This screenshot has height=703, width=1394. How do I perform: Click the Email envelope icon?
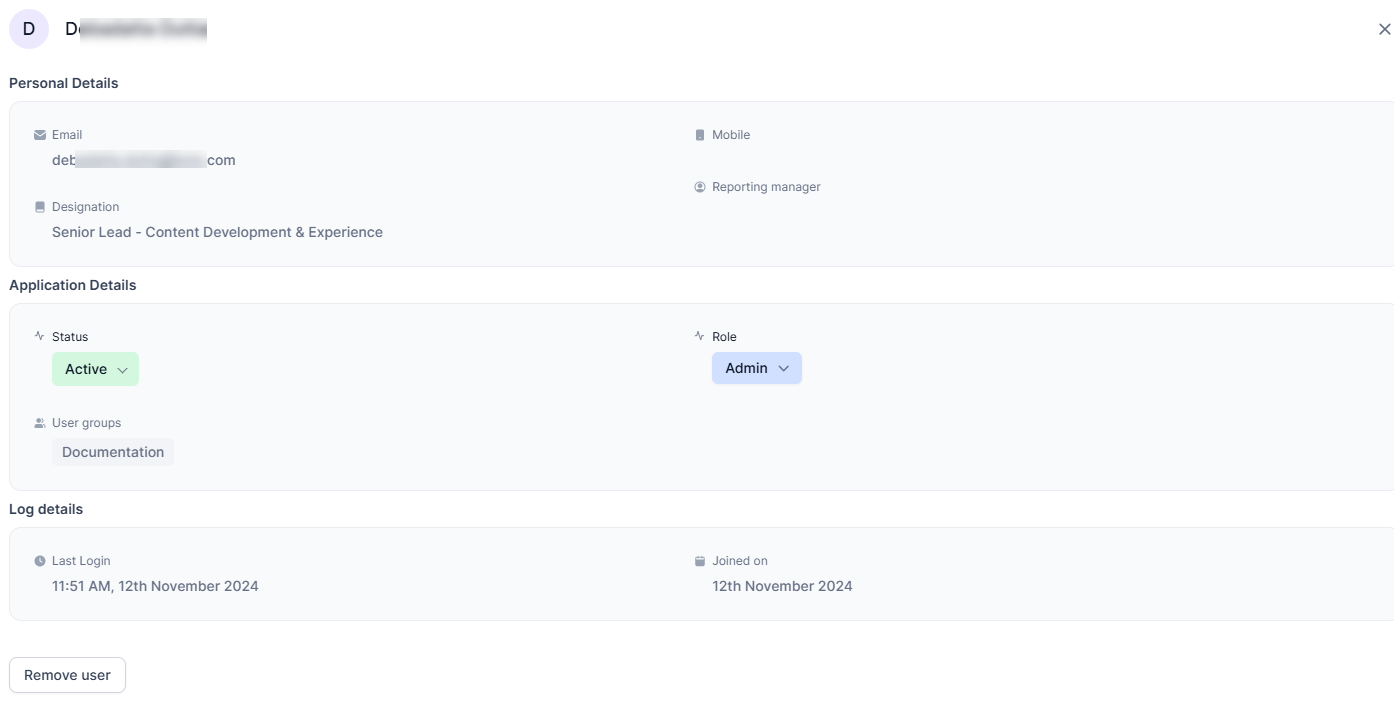[39, 134]
